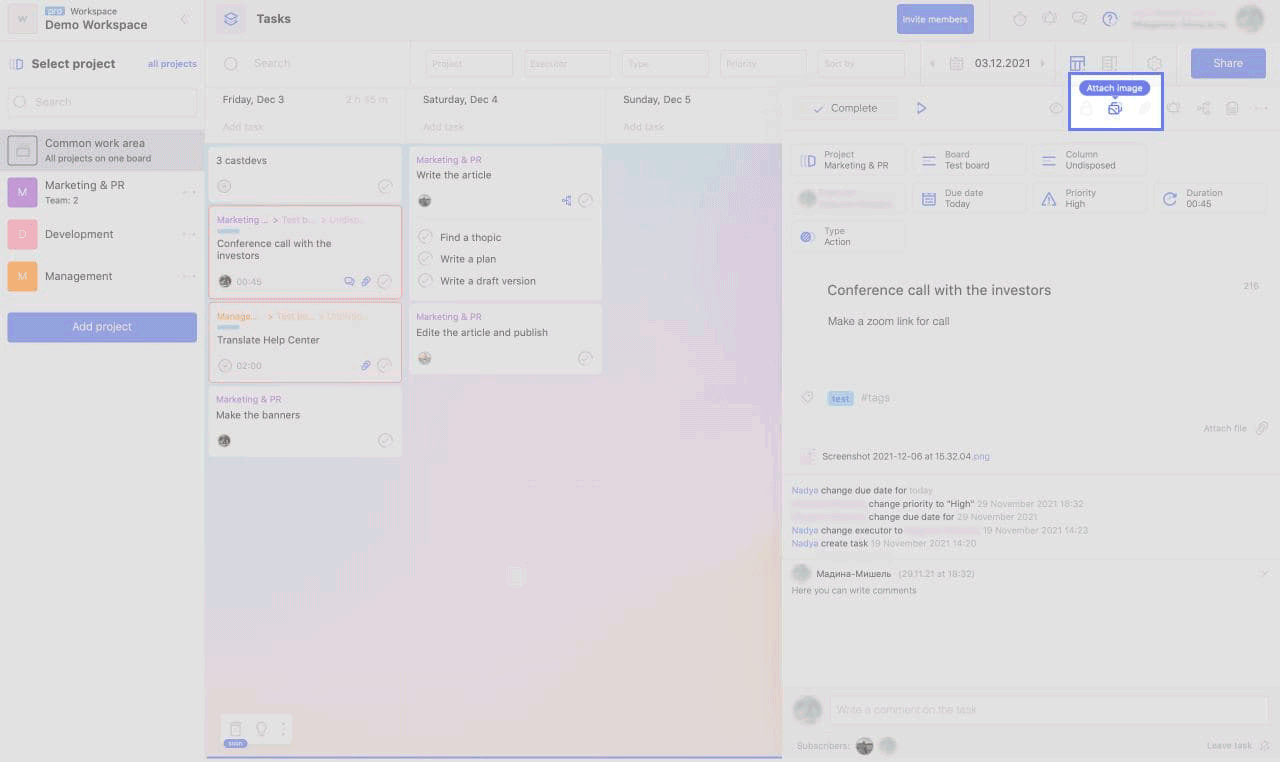Open the settings gear icon
1280x762 pixels.
(x=1154, y=64)
